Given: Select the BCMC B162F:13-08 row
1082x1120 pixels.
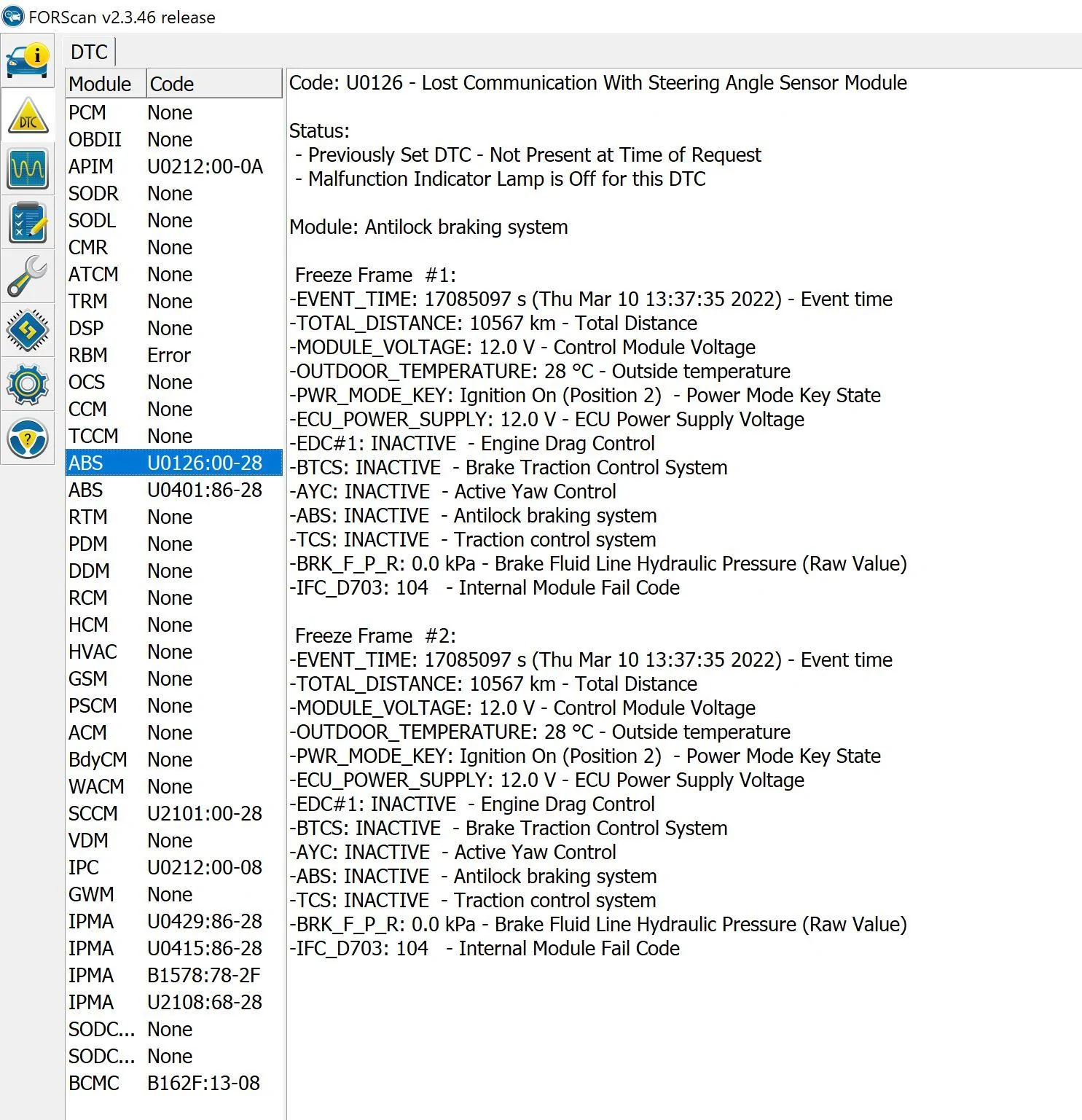Looking at the screenshot, I should point(173,1084).
